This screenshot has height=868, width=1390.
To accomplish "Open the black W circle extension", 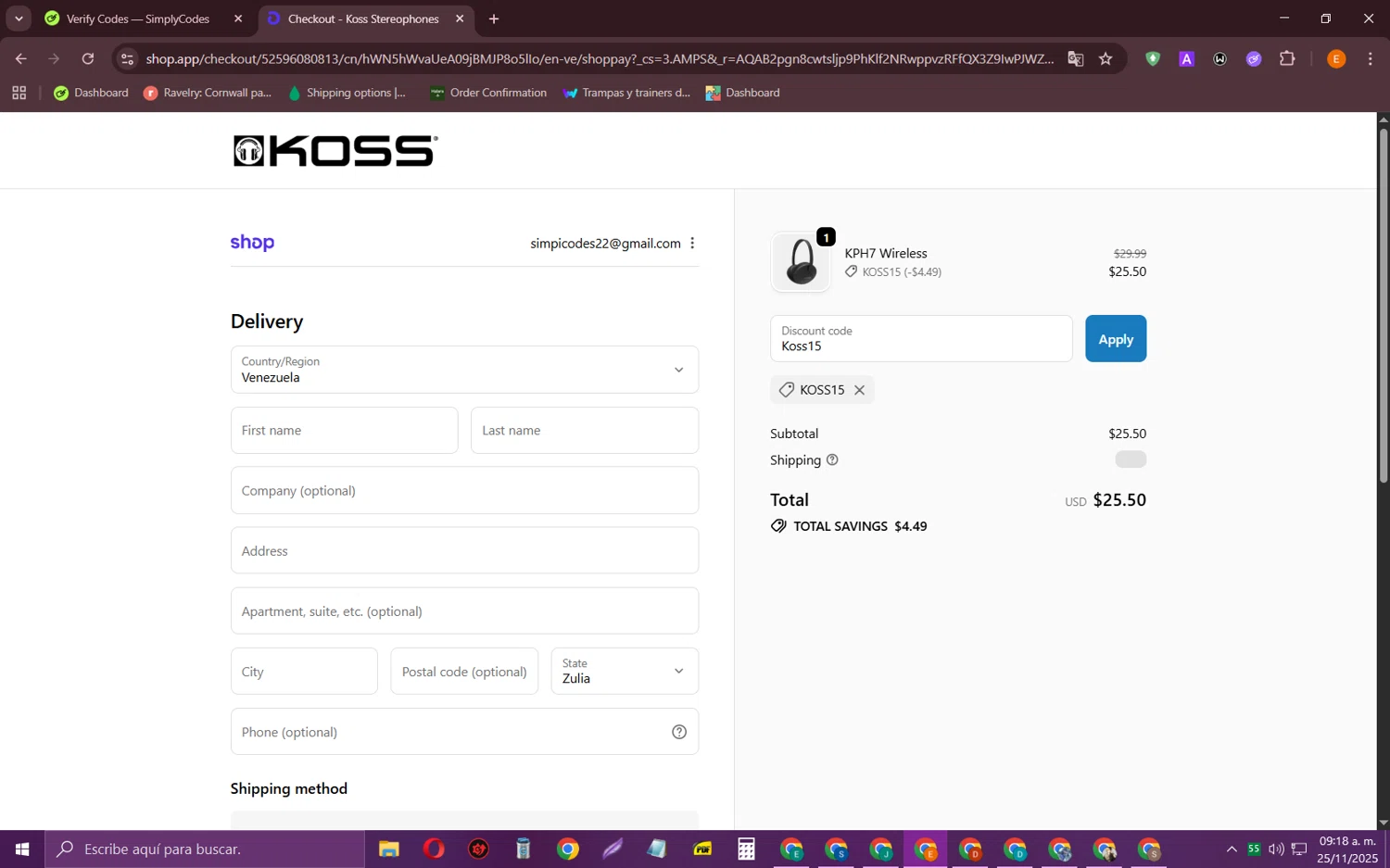I will coord(1220,59).
